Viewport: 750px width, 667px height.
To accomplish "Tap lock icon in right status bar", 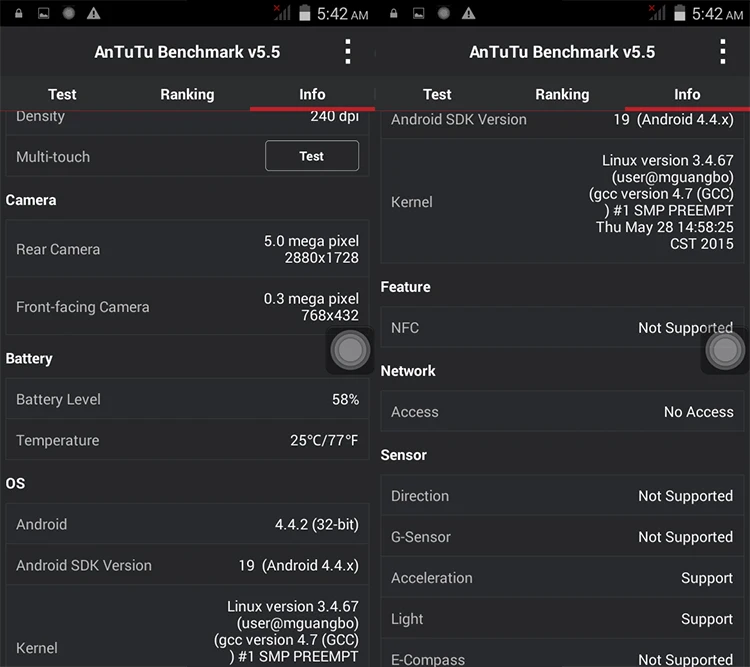I will (394, 13).
